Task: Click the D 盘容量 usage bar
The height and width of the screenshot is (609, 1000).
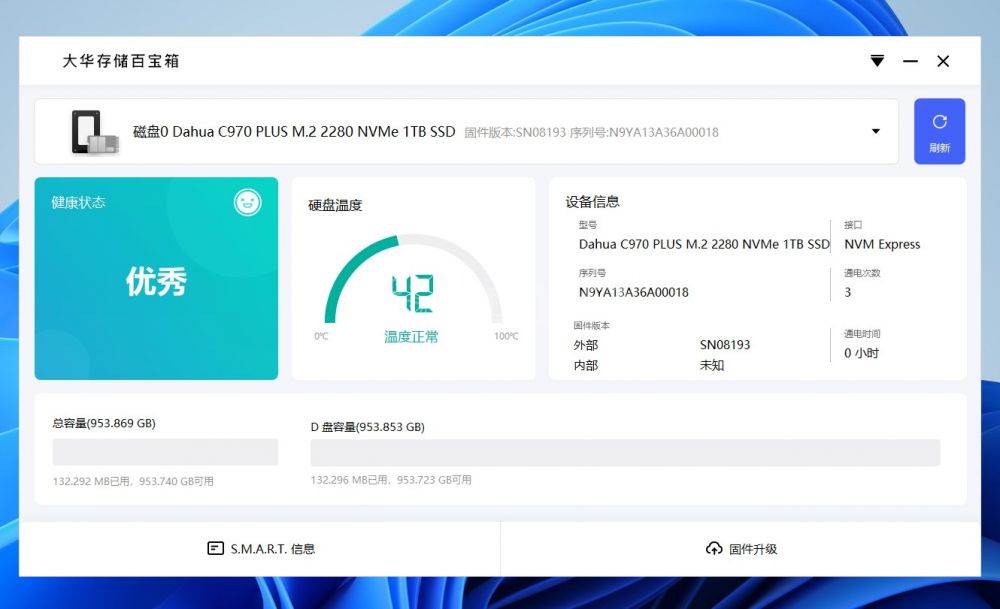Action: pos(625,453)
